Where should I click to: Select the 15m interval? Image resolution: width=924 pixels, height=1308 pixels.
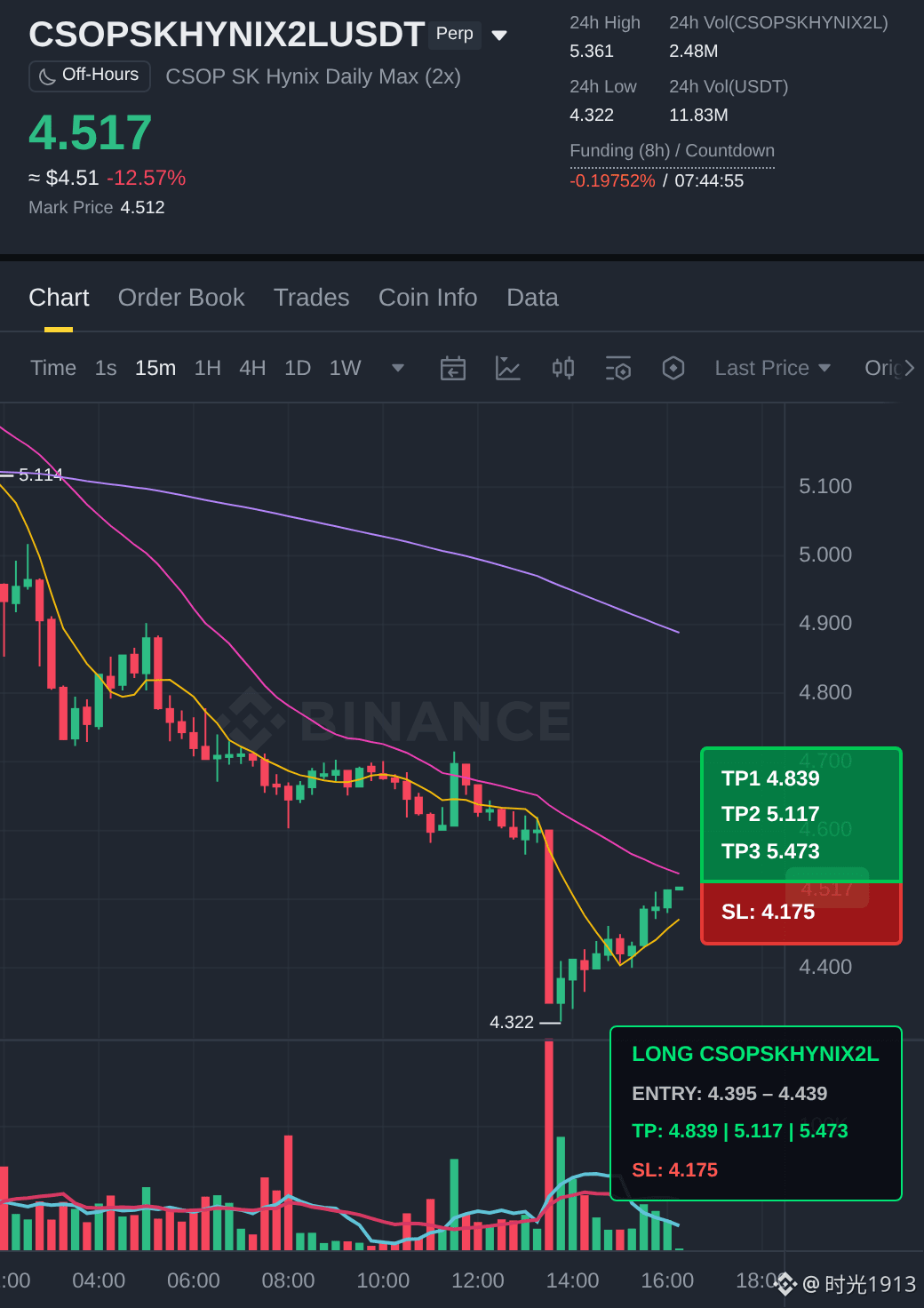155,368
